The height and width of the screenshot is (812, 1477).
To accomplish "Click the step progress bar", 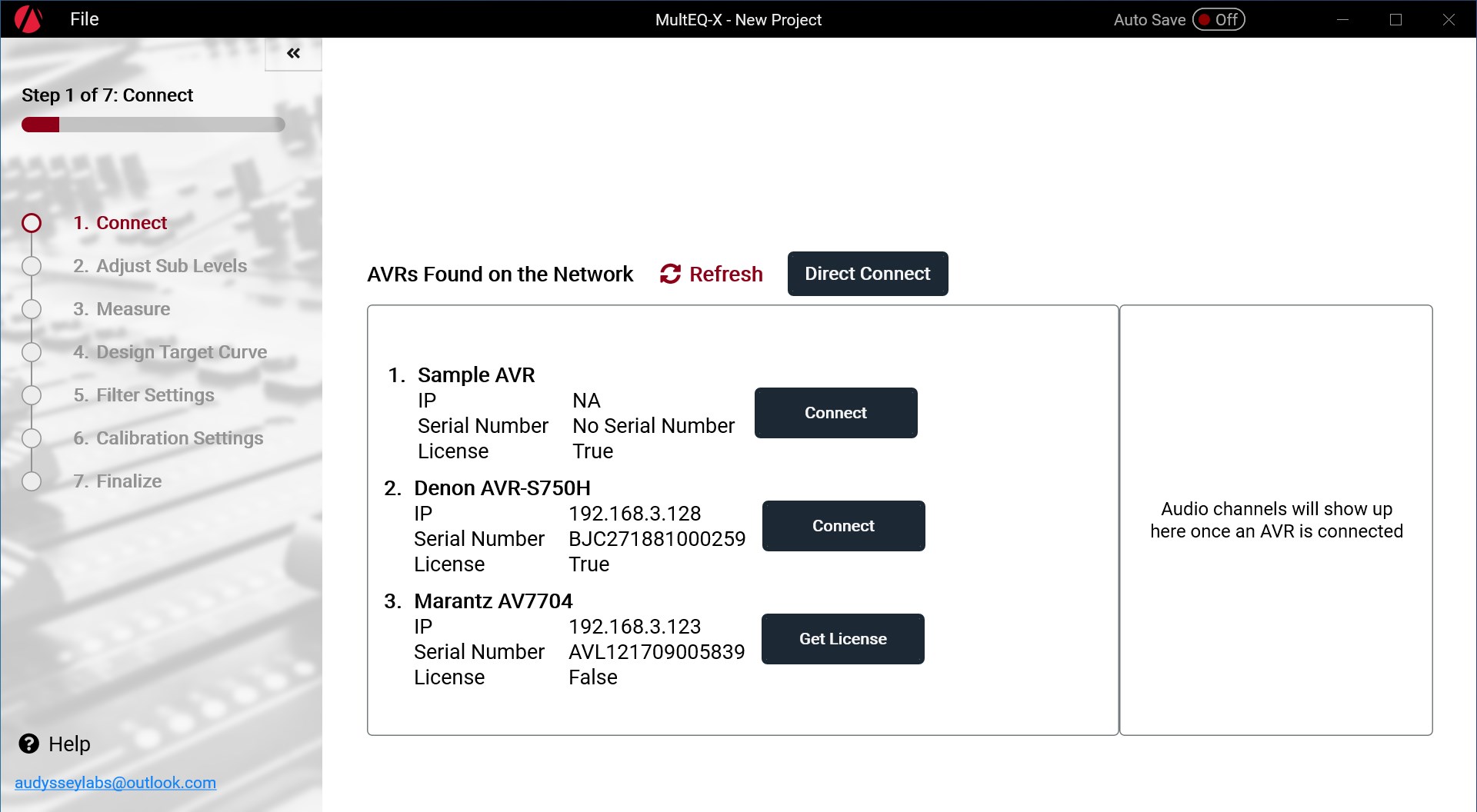I will [153, 125].
